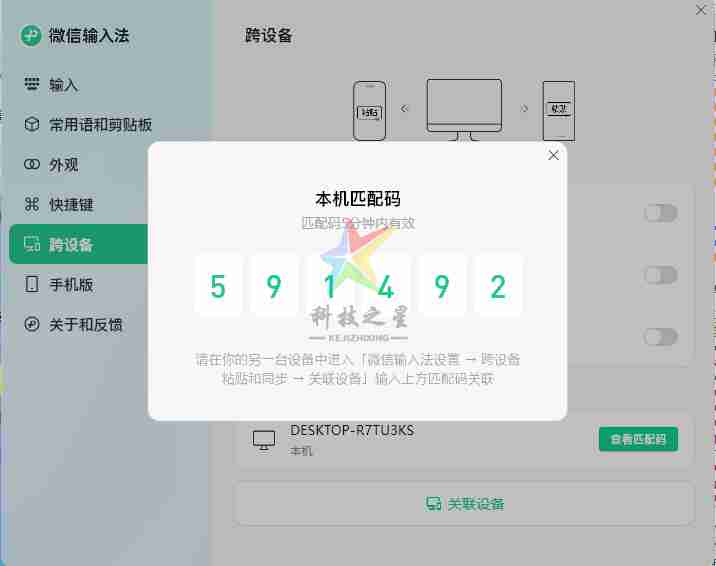716x566 pixels.
Task: Click the 关联设备 button
Action: point(465,503)
